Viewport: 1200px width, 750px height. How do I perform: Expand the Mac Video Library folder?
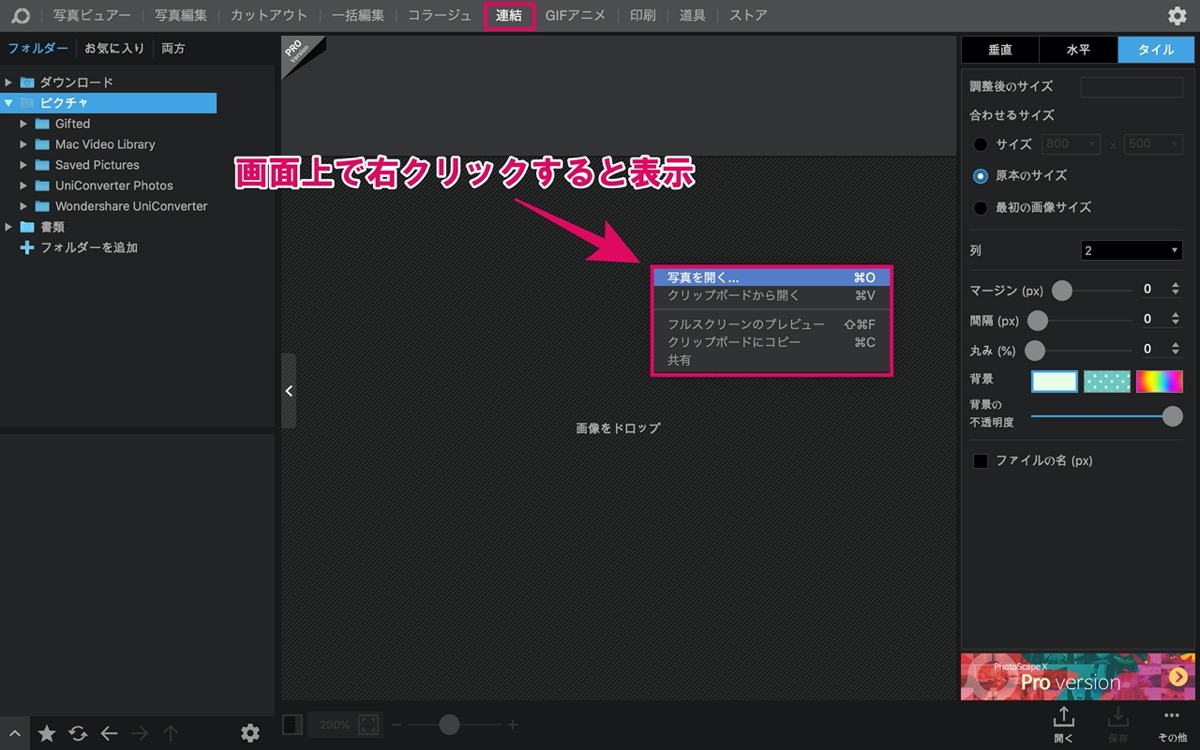coord(24,144)
